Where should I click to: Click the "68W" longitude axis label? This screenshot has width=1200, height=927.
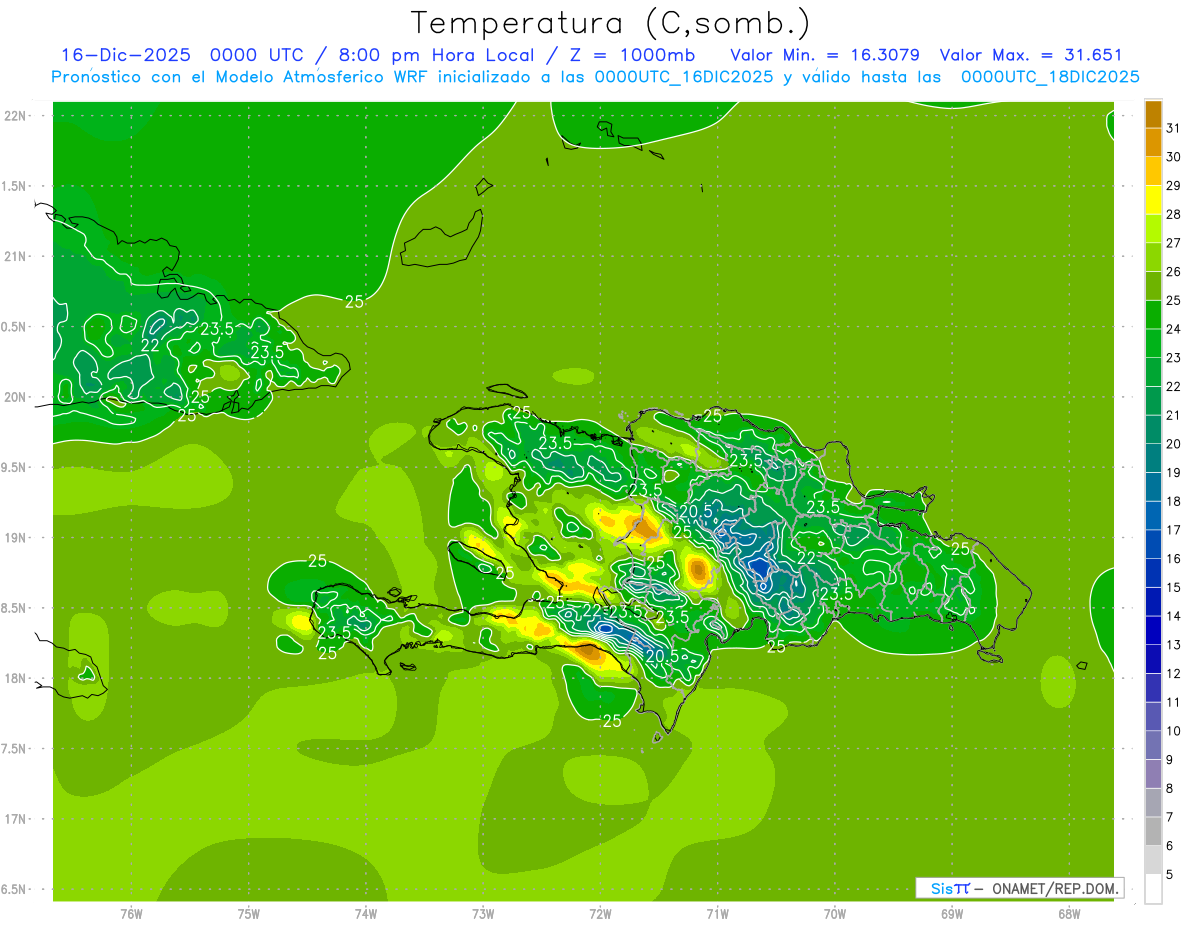(x=1069, y=913)
